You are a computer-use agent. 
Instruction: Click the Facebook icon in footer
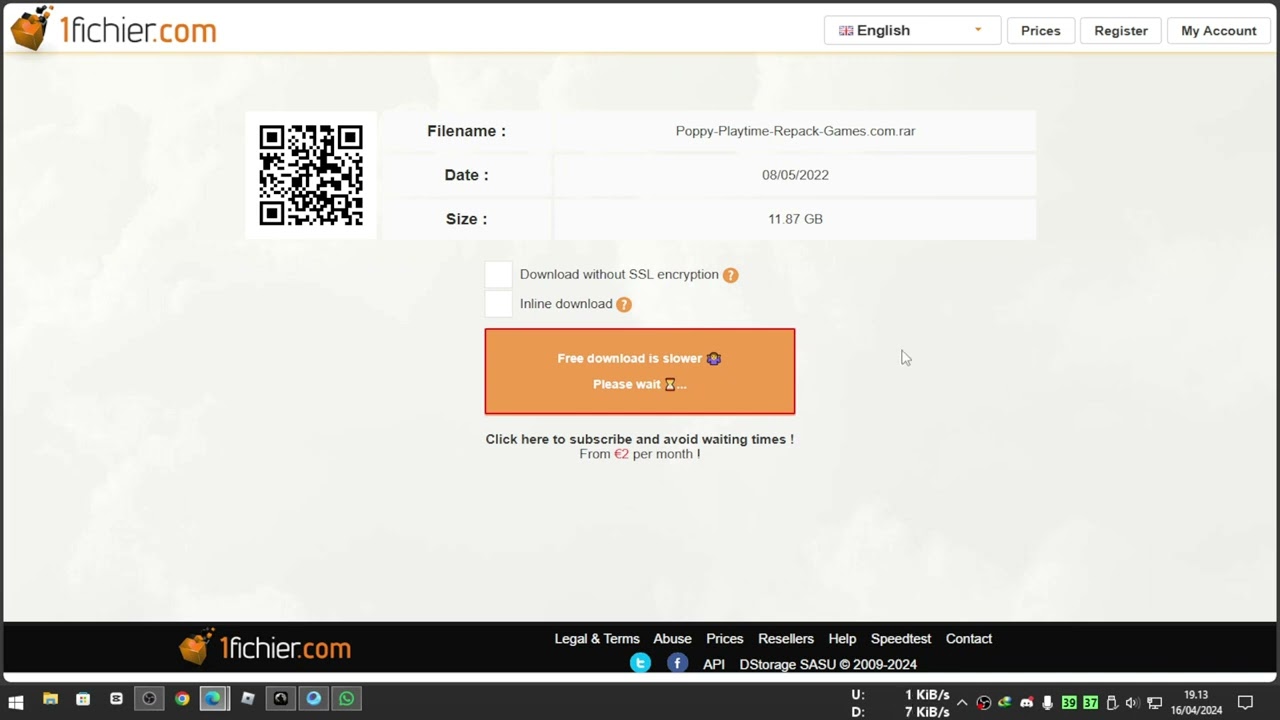[678, 663]
